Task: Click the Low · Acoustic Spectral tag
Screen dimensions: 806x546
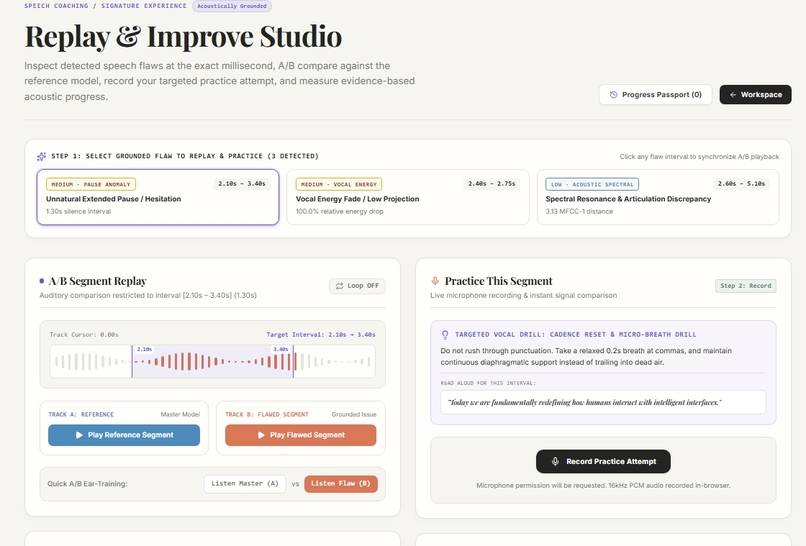Action: click(592, 184)
